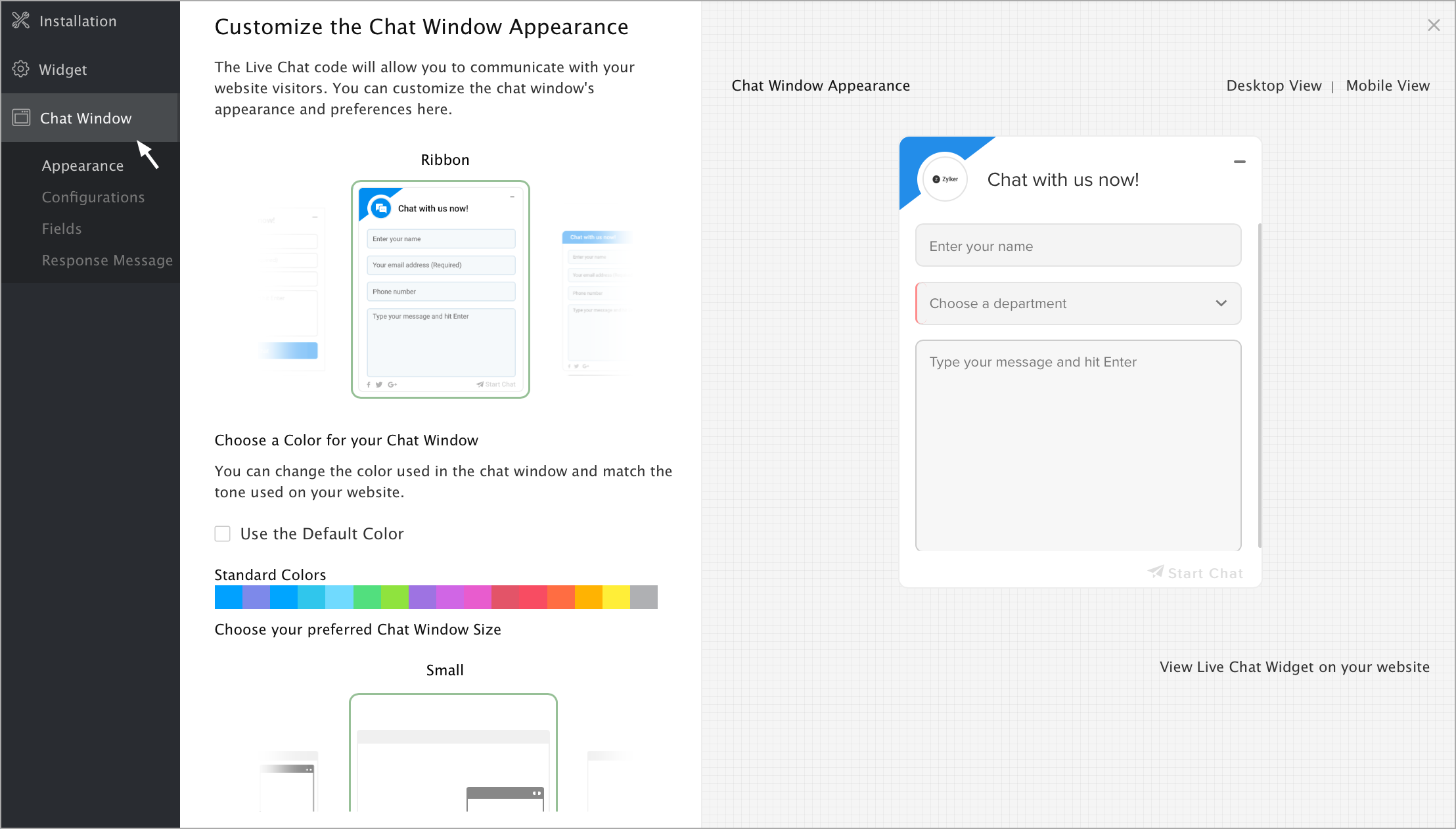
Task: Open Response Message settings
Action: (x=107, y=260)
